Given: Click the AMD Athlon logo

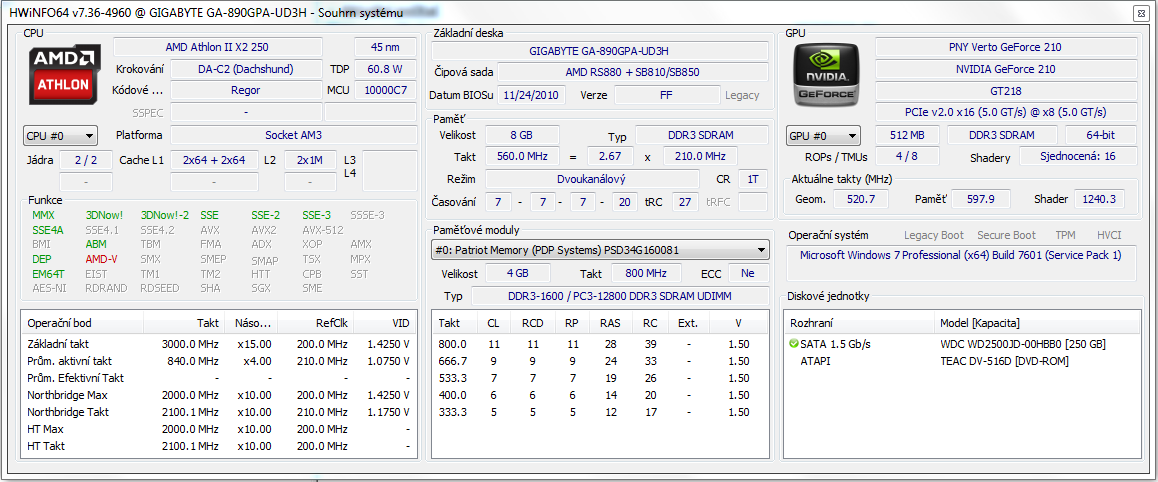Looking at the screenshot, I should 63,74.
